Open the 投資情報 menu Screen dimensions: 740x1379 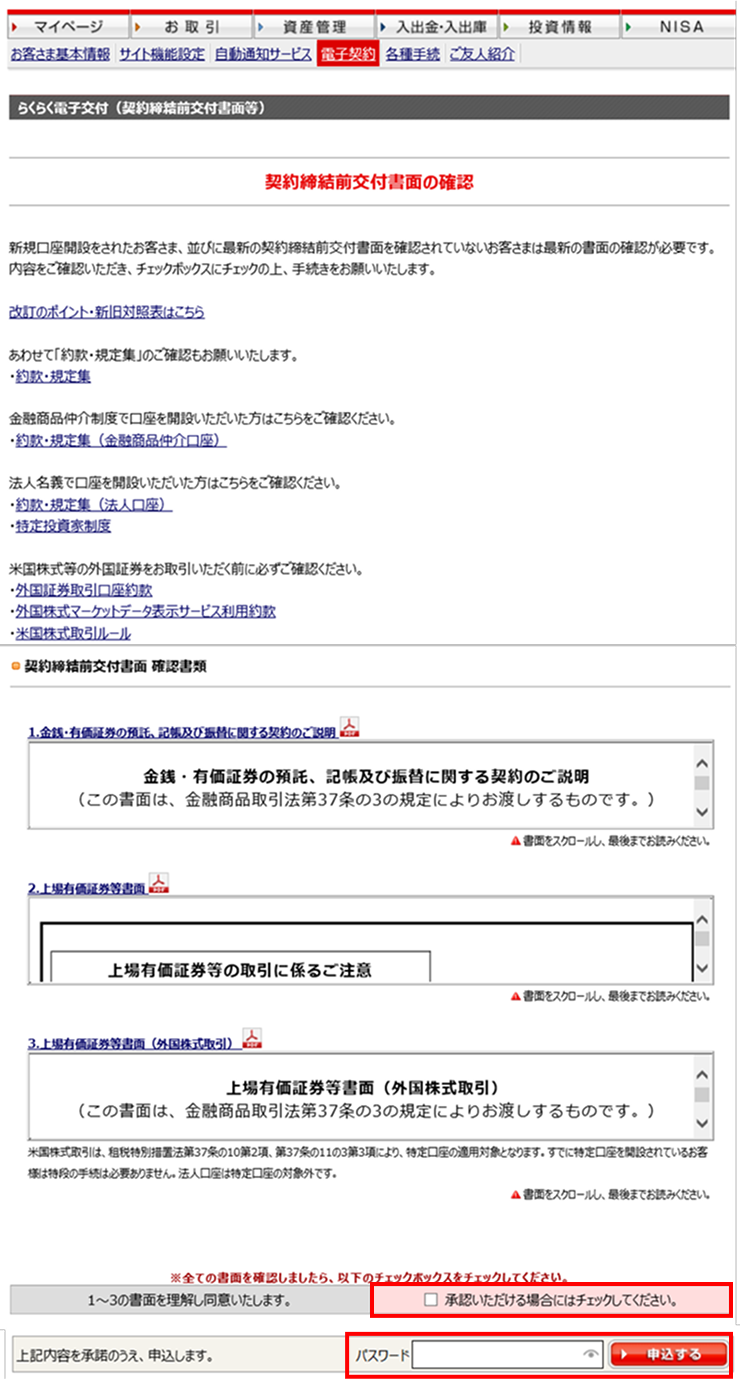pos(558,27)
